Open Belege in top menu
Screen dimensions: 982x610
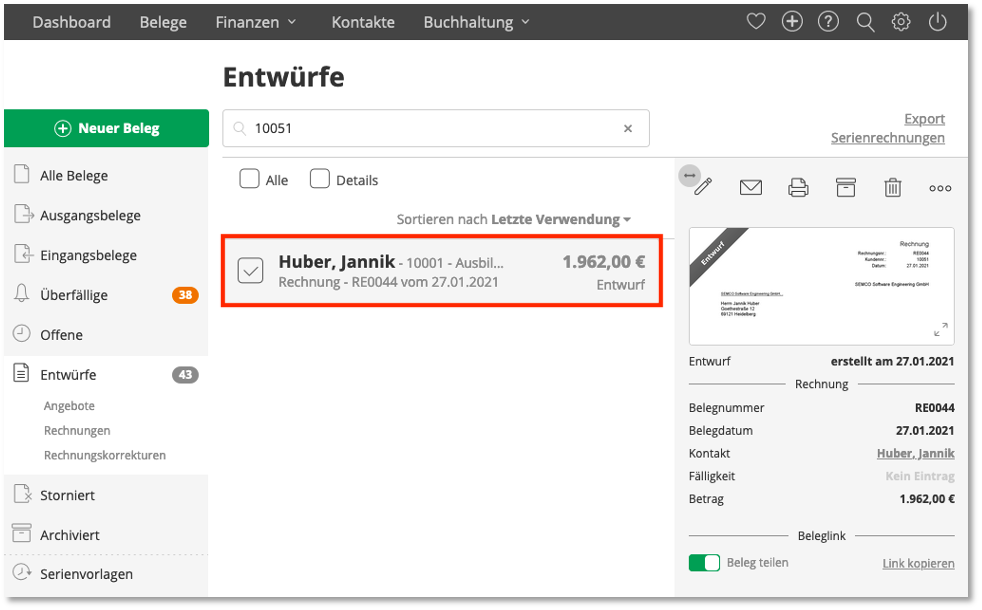pos(163,22)
